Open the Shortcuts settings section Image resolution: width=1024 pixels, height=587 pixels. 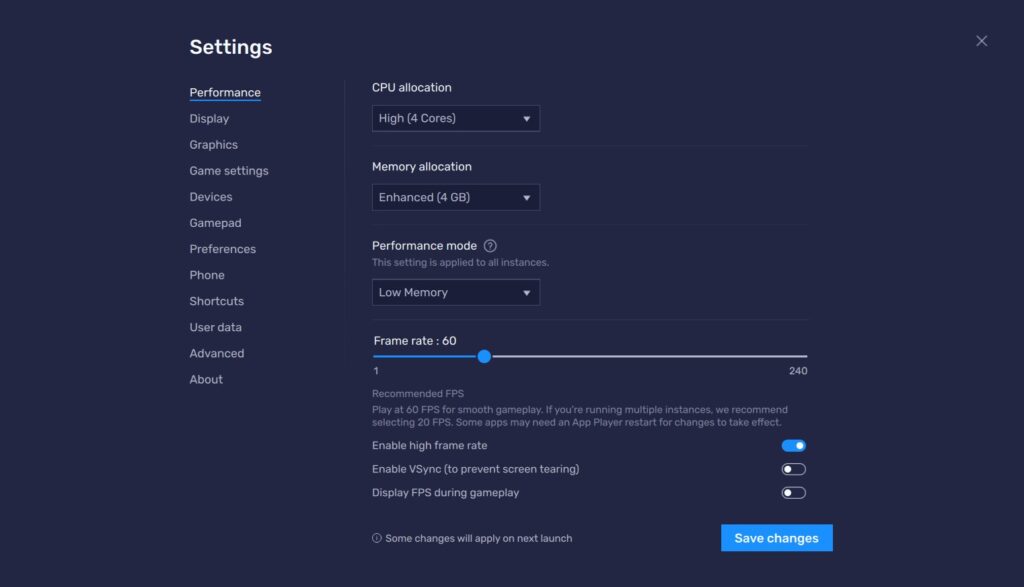[x=216, y=300]
